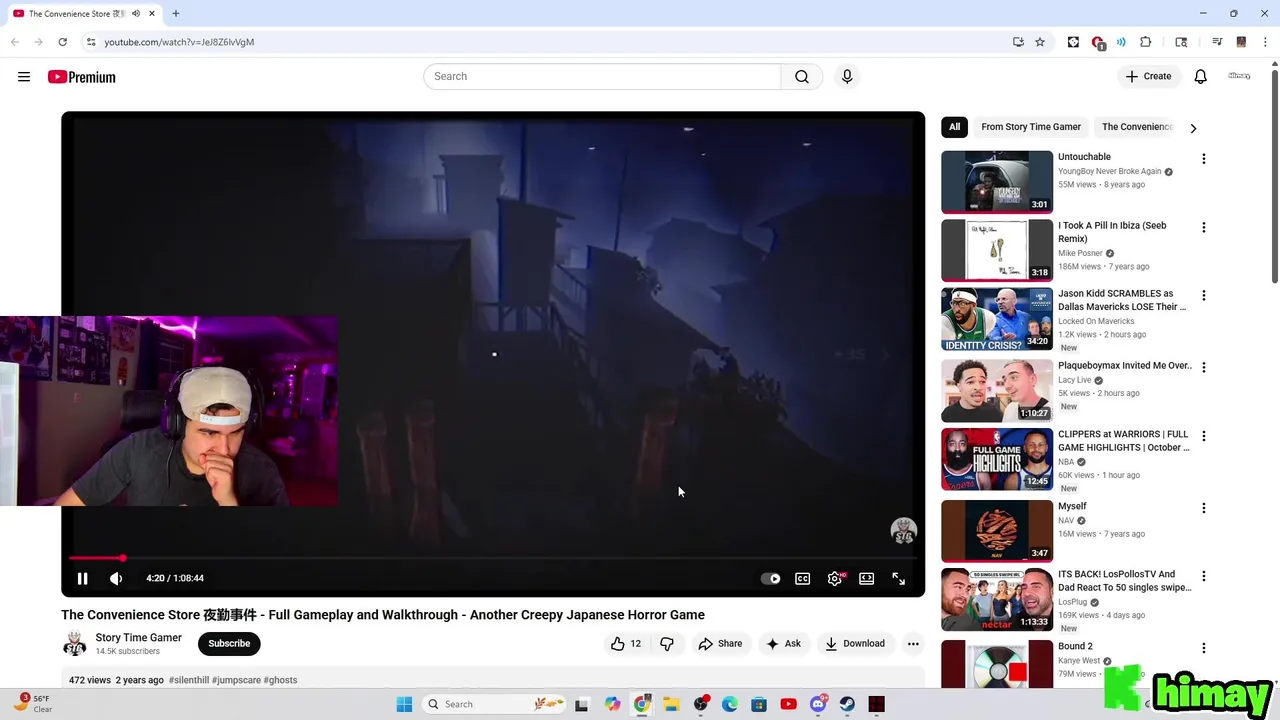Viewport: 1280px width, 720px height.
Task: Select the All filter chip
Action: [954, 127]
